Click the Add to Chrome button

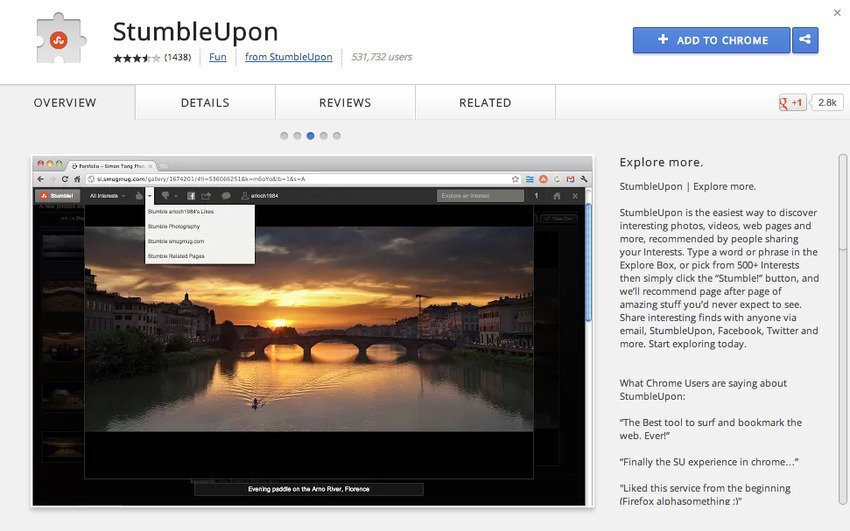click(711, 40)
